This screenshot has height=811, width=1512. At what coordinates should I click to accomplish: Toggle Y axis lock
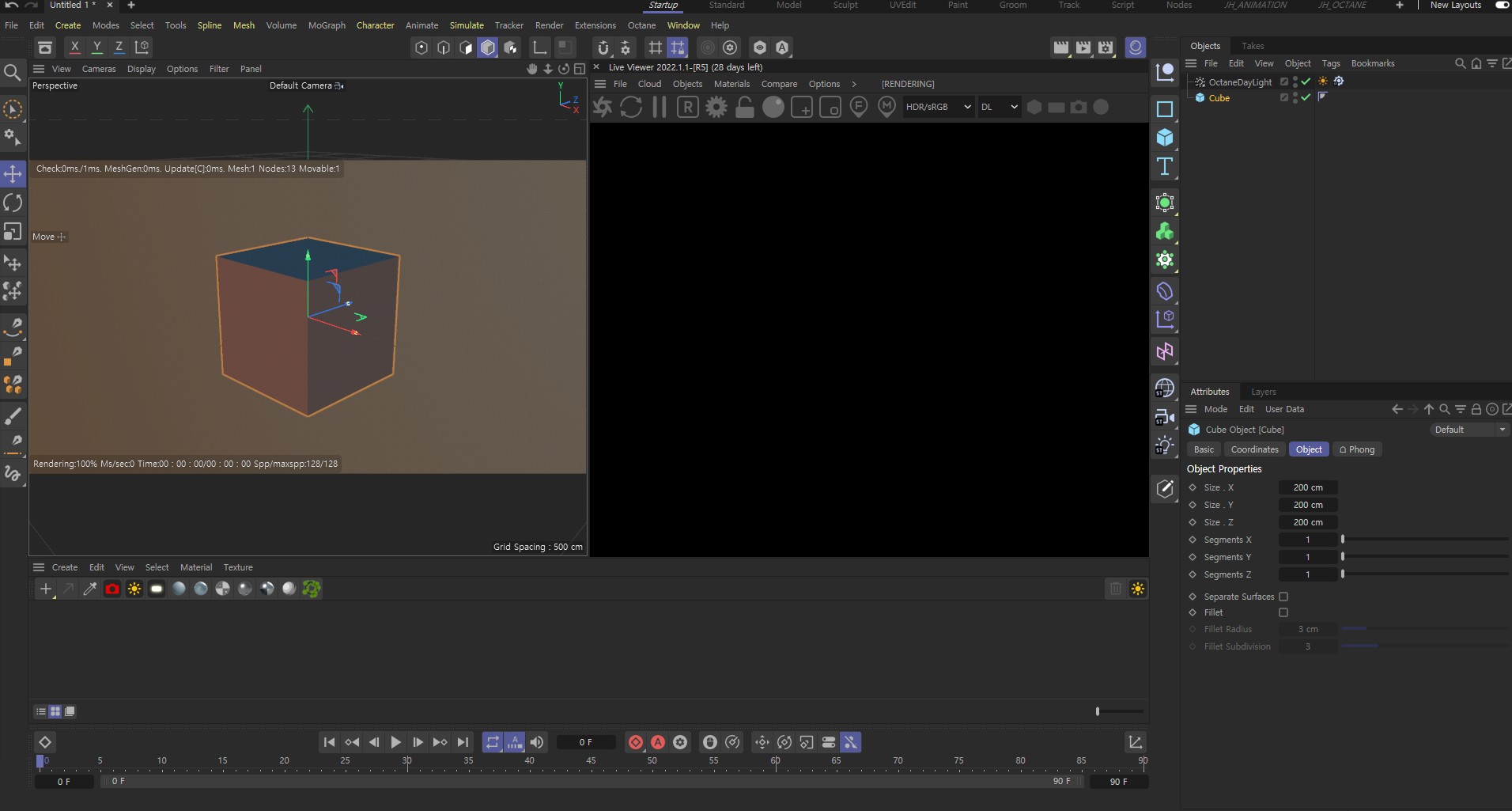(97, 47)
